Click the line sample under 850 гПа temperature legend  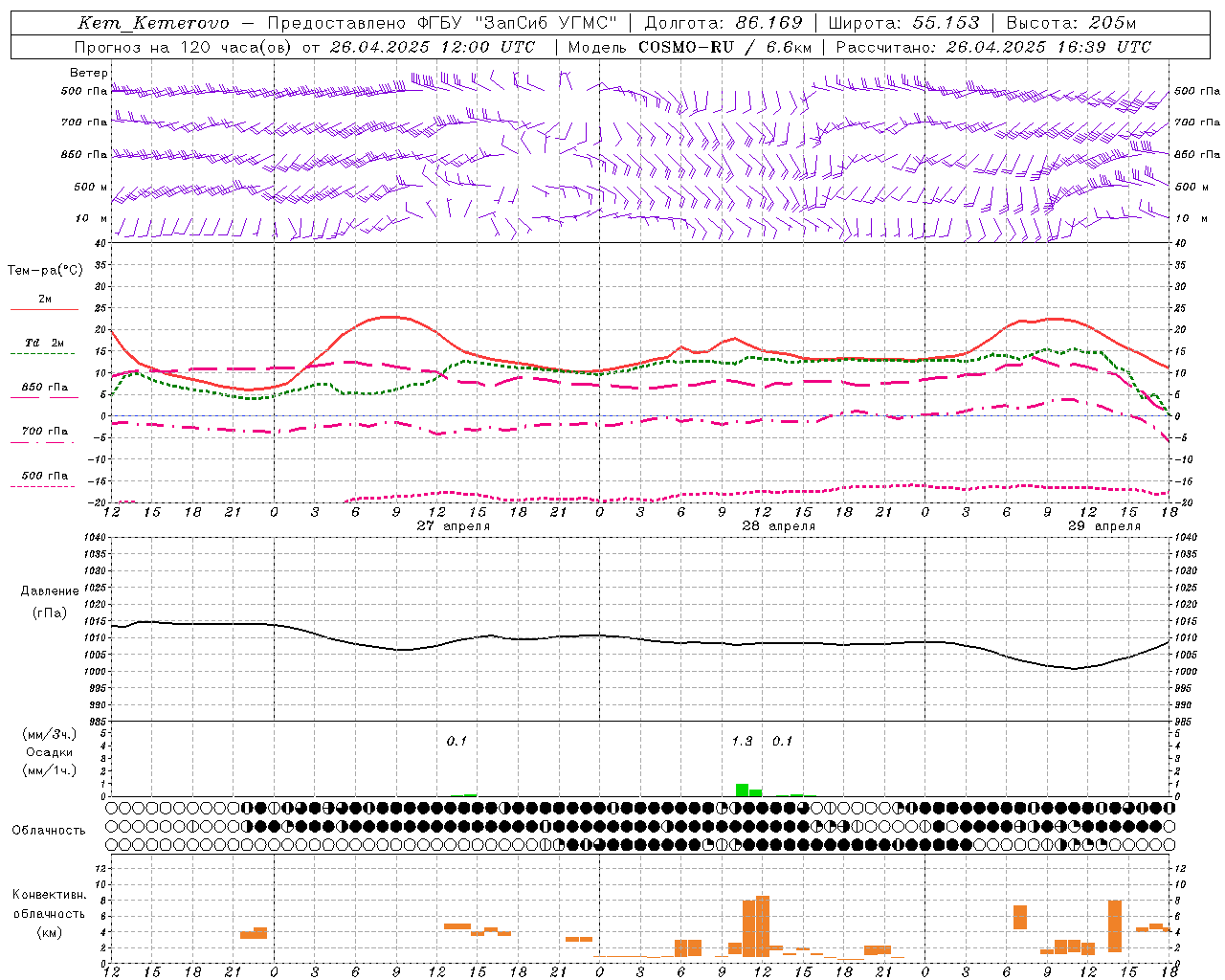44,397
